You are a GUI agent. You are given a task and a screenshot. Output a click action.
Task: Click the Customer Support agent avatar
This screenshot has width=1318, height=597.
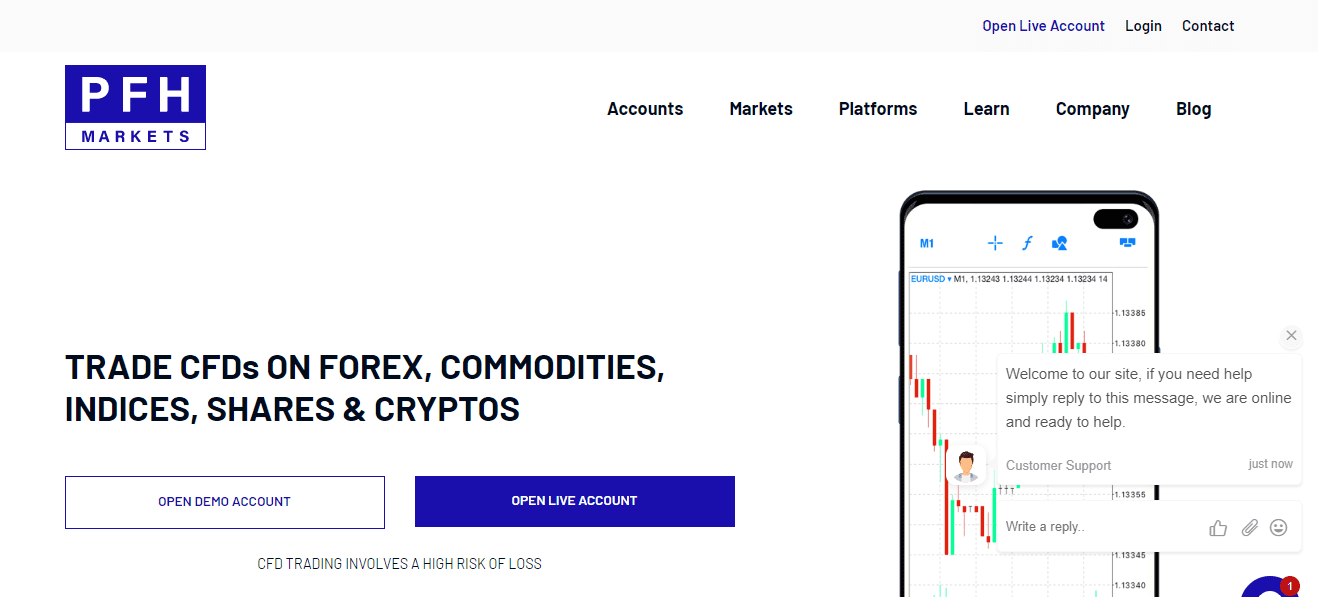tap(966, 466)
